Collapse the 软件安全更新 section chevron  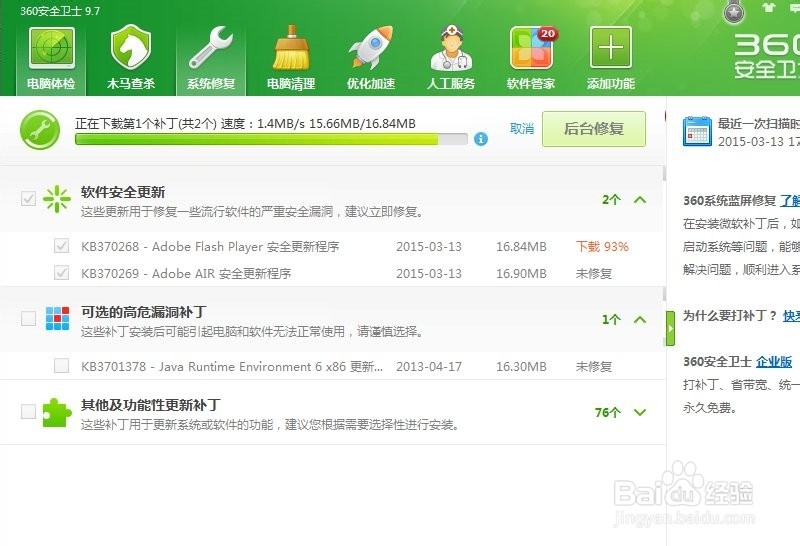[640, 200]
